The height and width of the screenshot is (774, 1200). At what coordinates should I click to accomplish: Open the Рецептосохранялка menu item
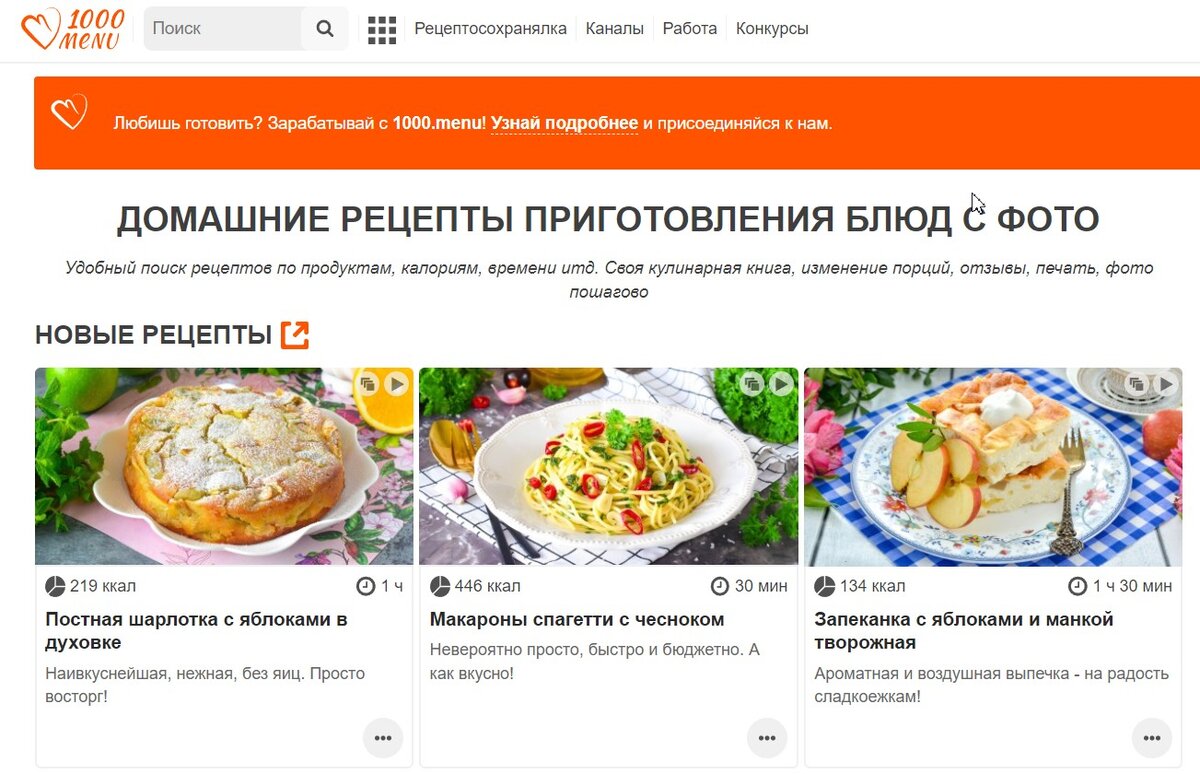[490, 29]
